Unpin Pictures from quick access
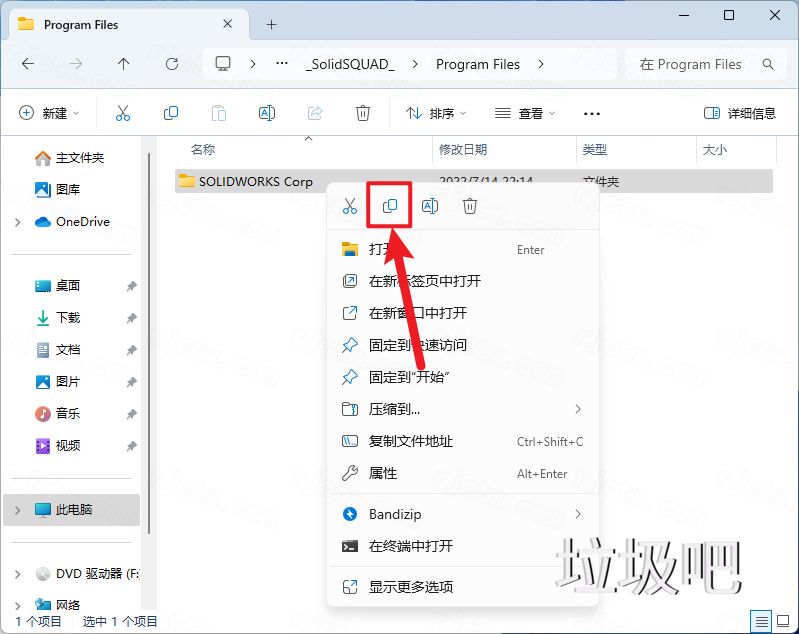This screenshot has height=634, width=799. pos(131,382)
